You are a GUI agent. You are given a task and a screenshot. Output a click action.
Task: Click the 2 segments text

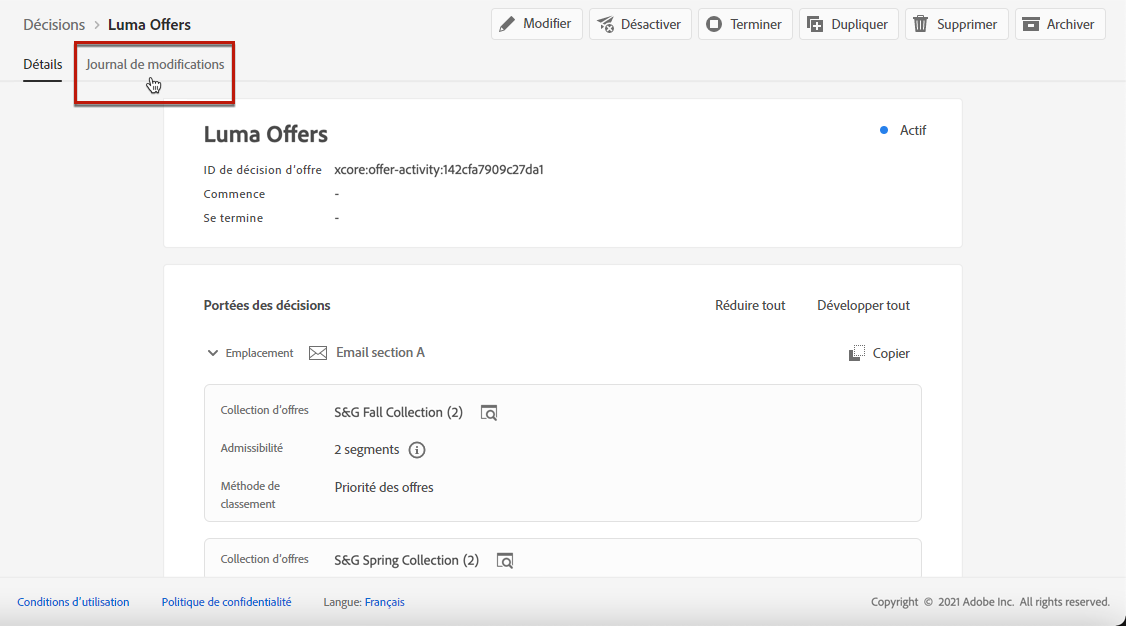click(x=366, y=449)
